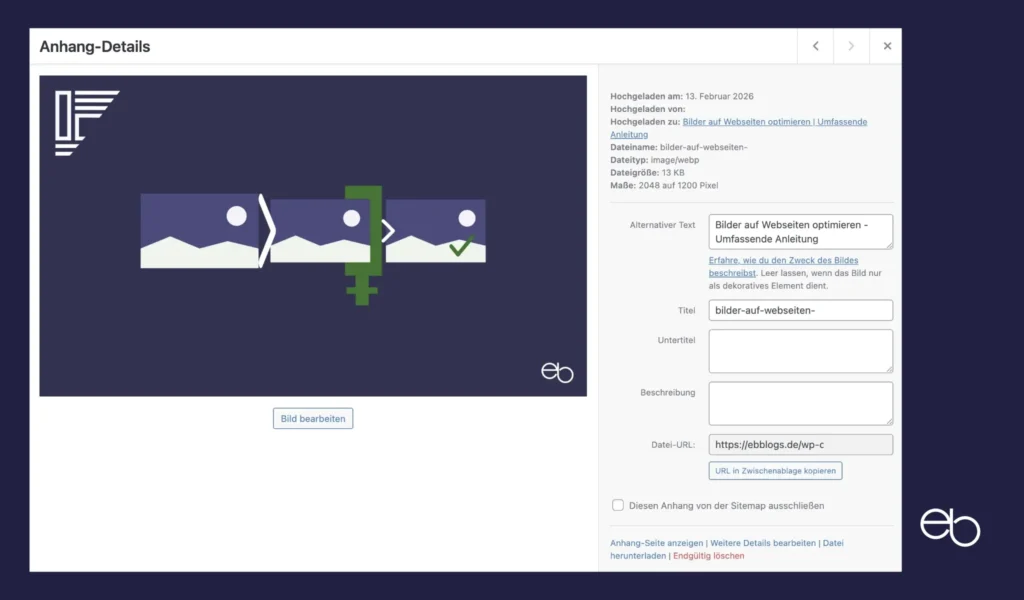Click the next attachment arrow
Image resolution: width=1024 pixels, height=600 pixels.
point(849,46)
